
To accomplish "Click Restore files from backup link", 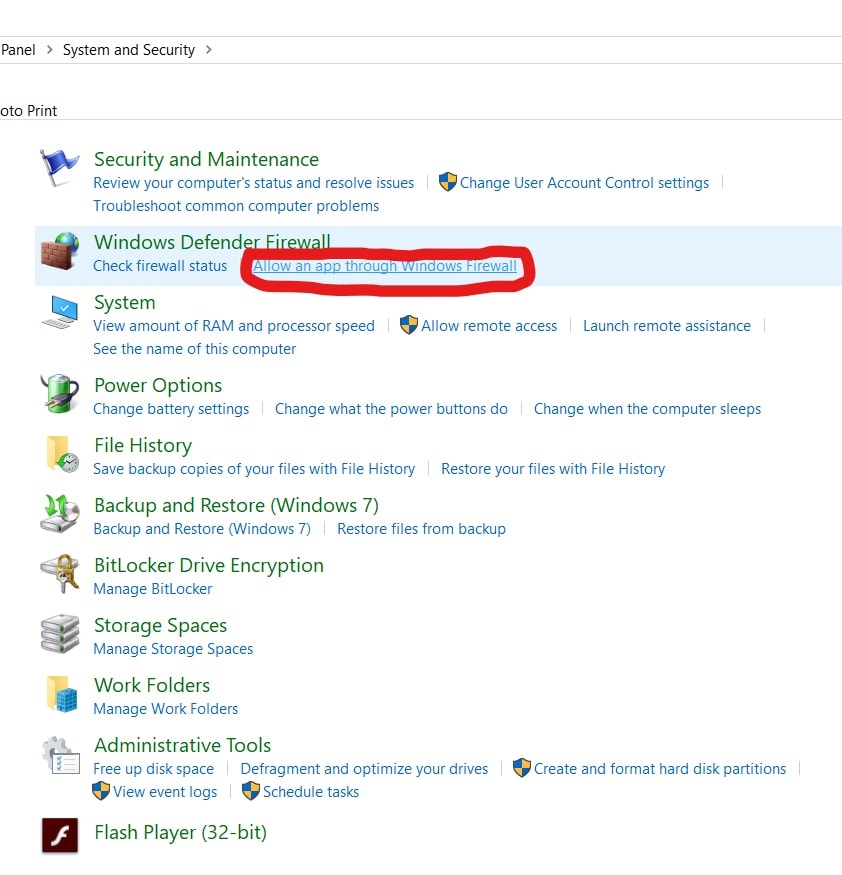I will 421,529.
